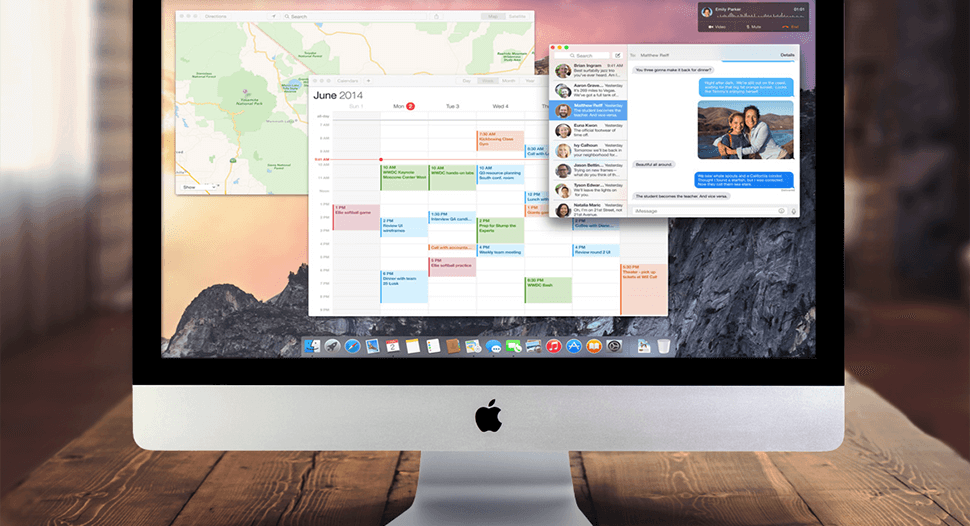970x526 pixels.
Task: Switch calendar to Day view
Action: tap(466, 80)
